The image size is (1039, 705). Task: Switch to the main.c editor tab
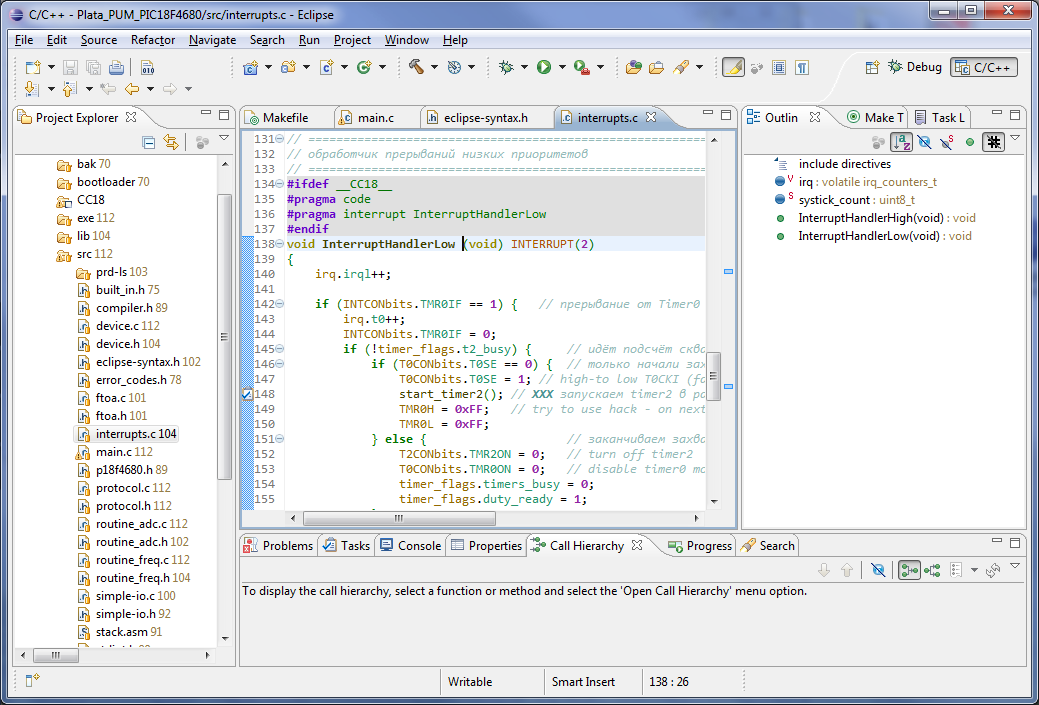point(375,117)
